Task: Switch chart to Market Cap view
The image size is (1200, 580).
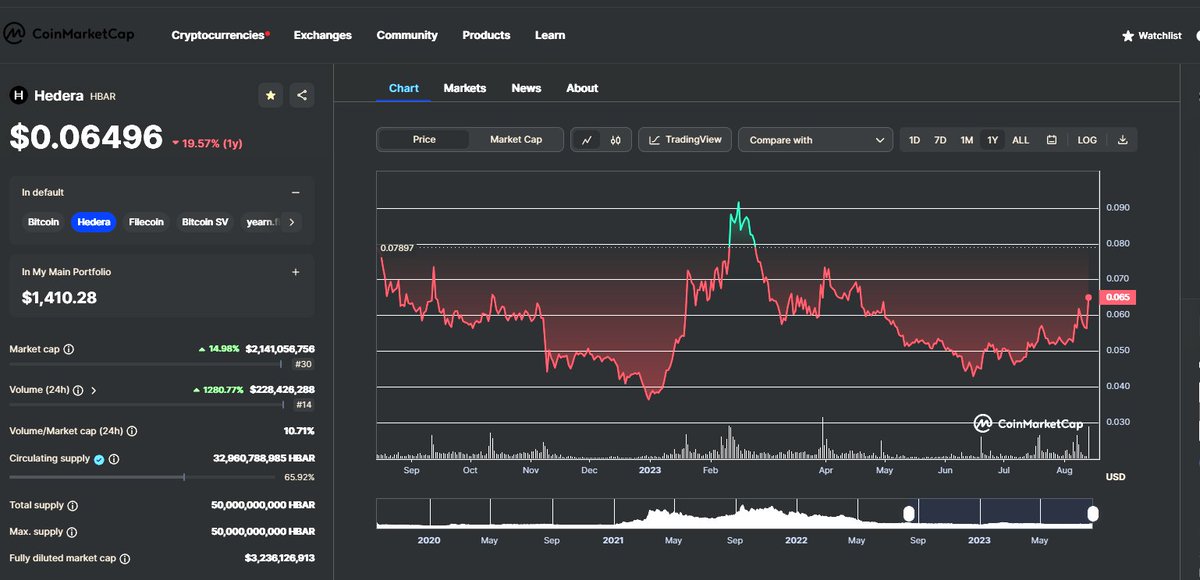Action: [516, 140]
